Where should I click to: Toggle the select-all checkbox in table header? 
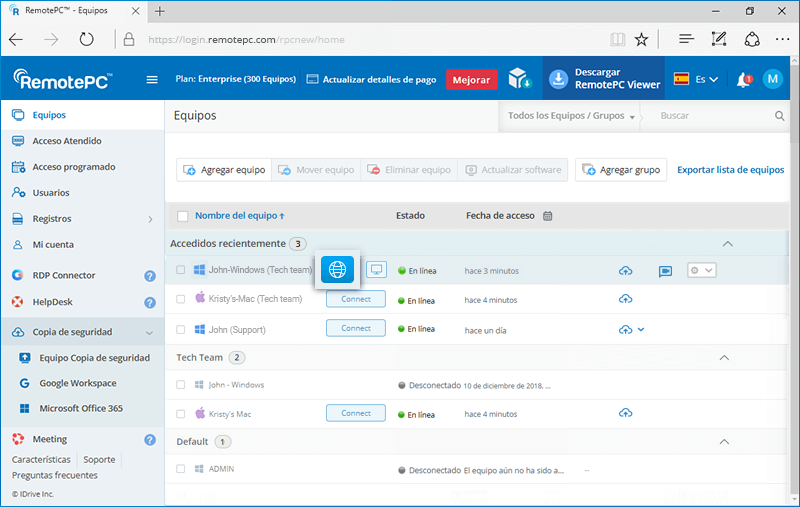(182, 216)
